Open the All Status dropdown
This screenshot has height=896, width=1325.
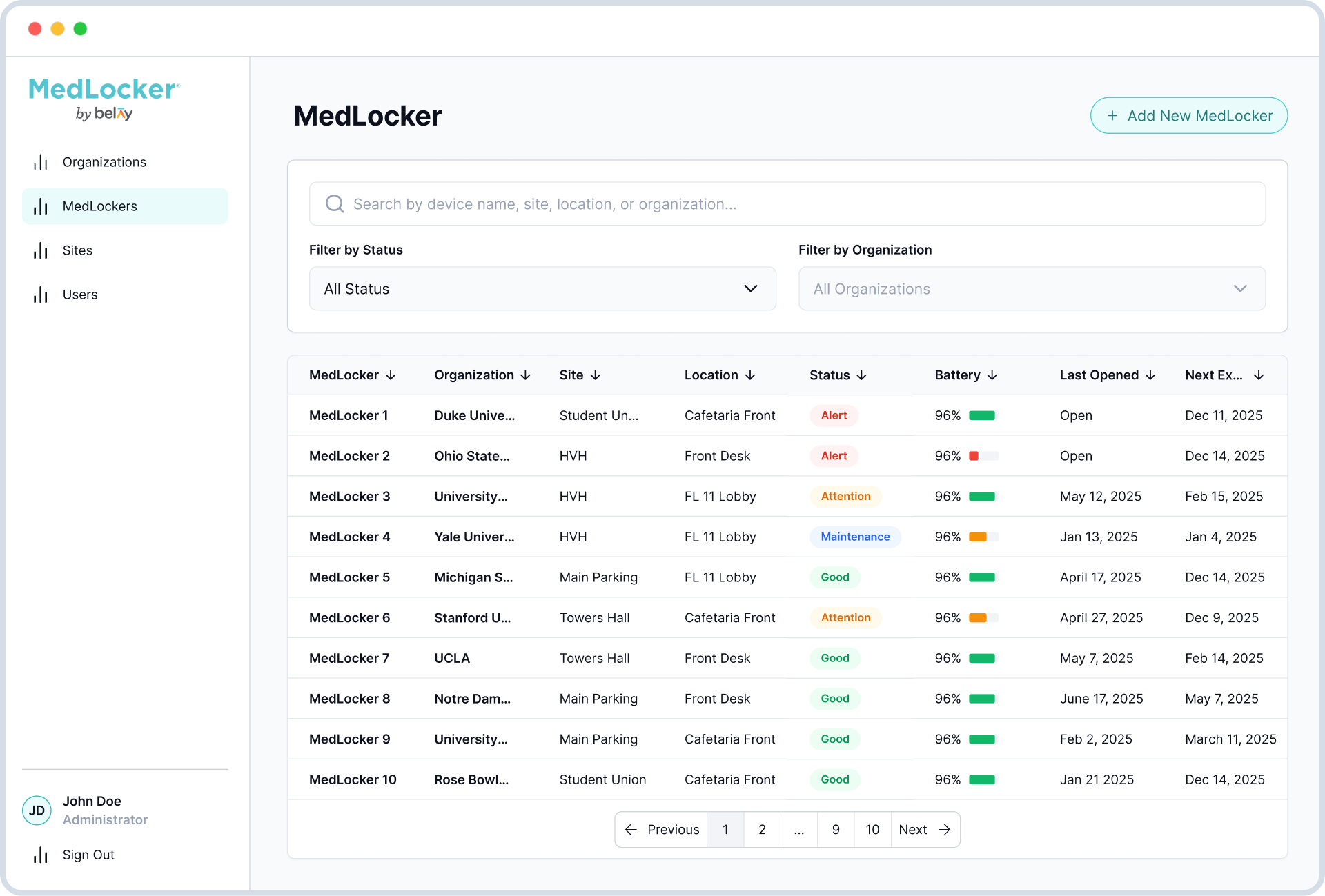(x=542, y=288)
